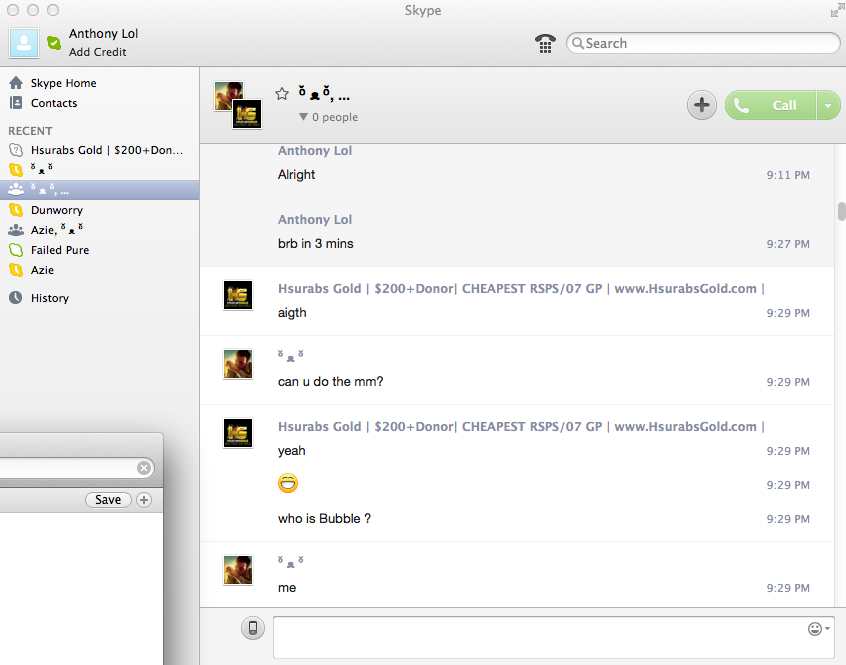
Task: Click the sender avatar beside 'can u do the mm?'
Action: click(238, 364)
